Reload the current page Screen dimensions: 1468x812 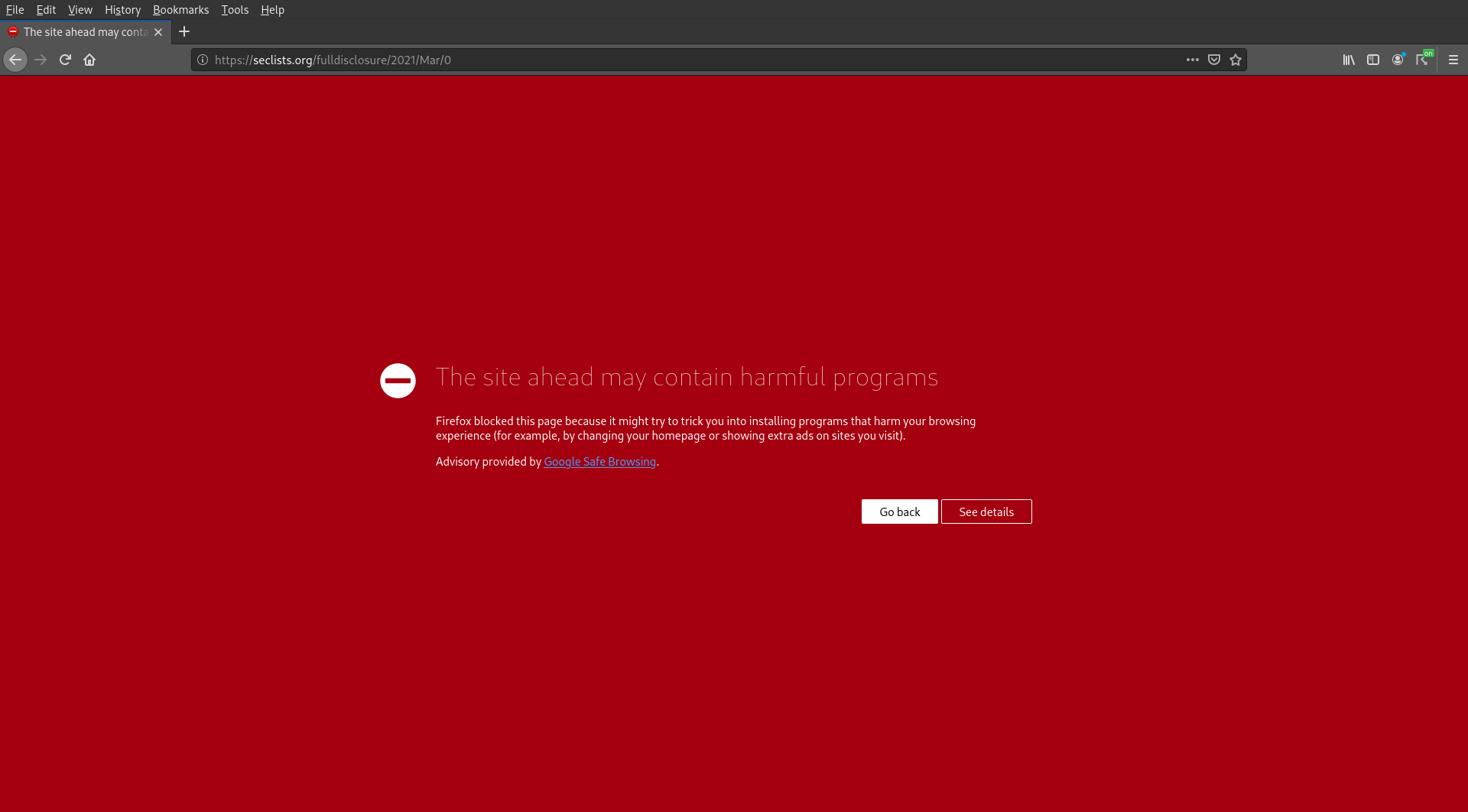(x=65, y=60)
